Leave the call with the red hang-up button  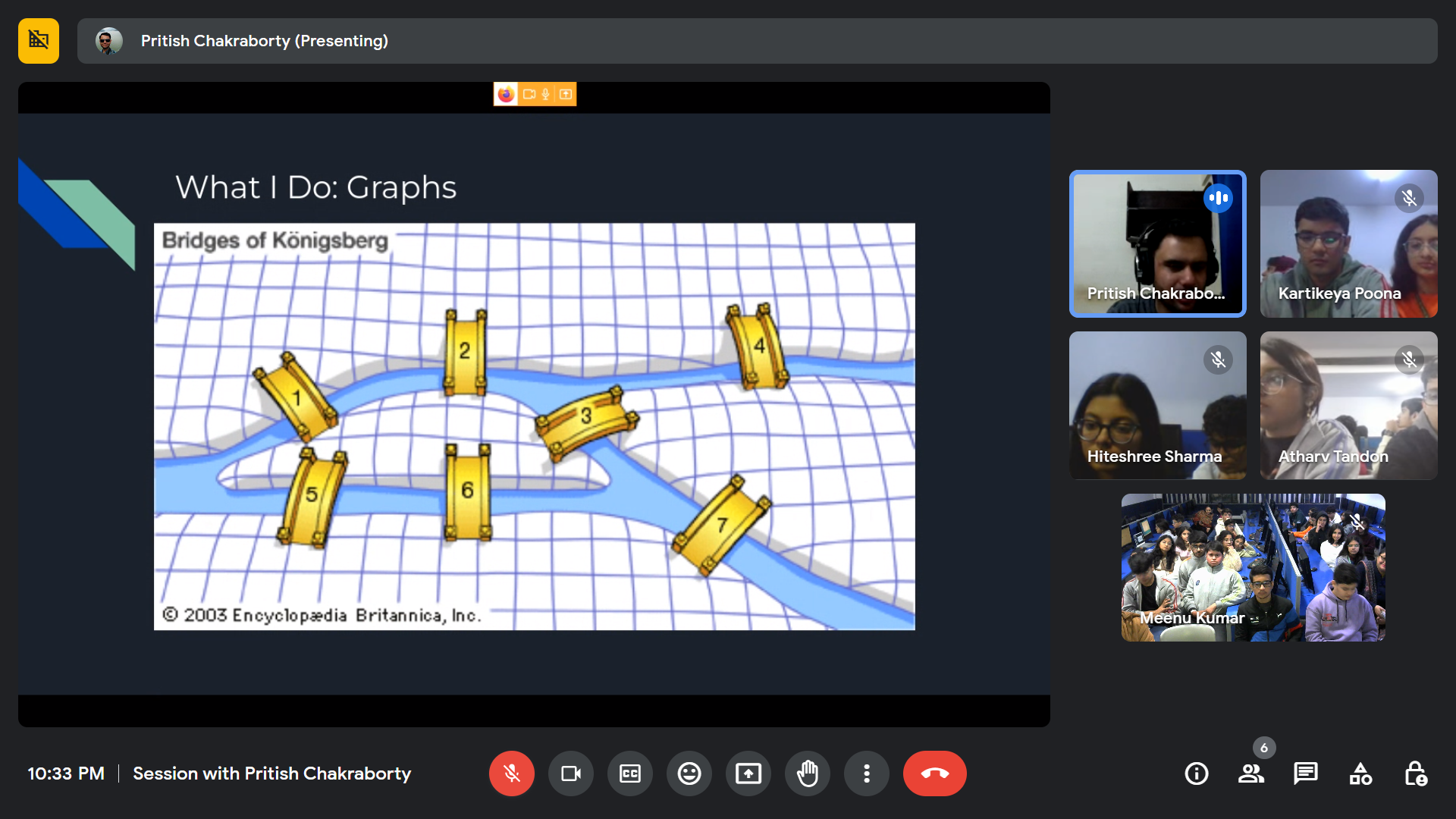point(934,773)
